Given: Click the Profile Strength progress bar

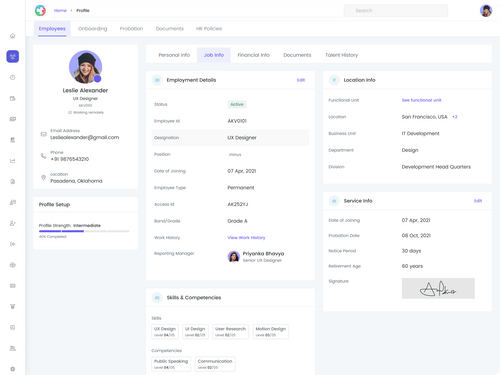Looking at the screenshot, I should point(84,231).
